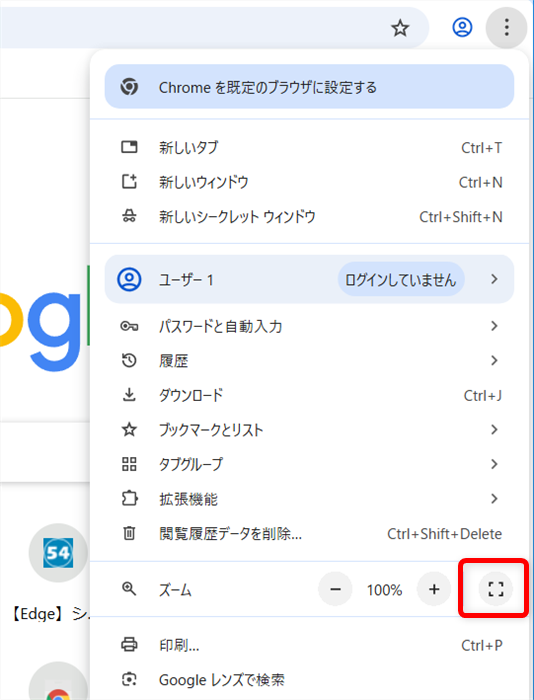This screenshot has height=700, width=534.
Task: Select Google レンズで検索 entry
Action: click(x=309, y=680)
